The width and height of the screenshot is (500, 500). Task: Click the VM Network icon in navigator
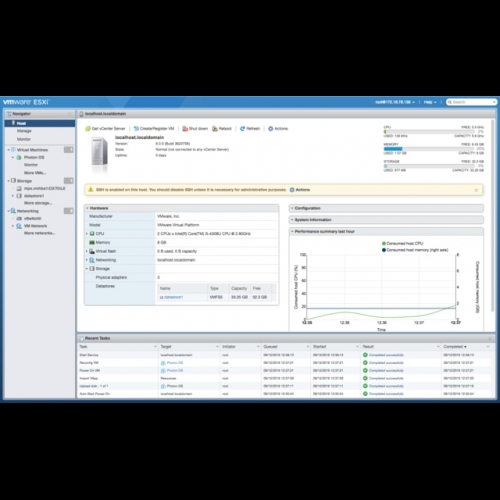pyautogui.click(x=19, y=226)
